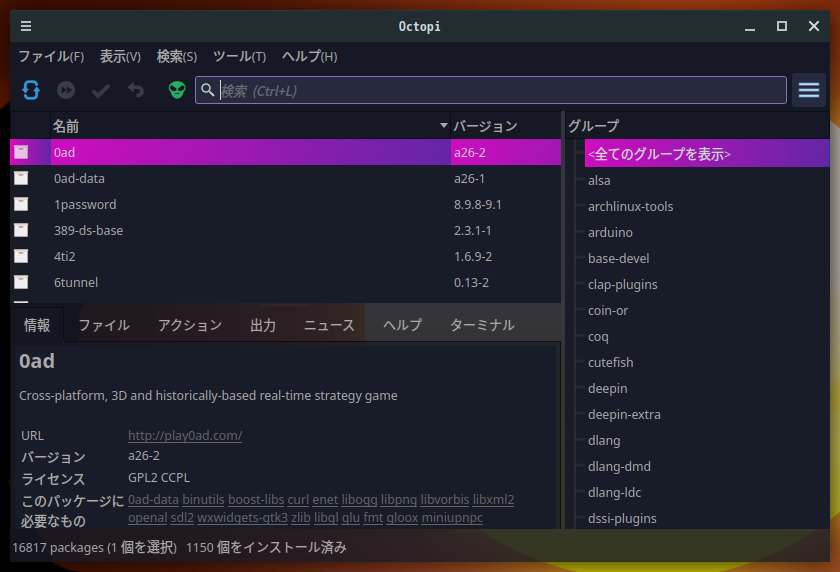Image resolution: width=840 pixels, height=572 pixels.
Task: Open the 表示(V) menu
Action: coord(121,56)
